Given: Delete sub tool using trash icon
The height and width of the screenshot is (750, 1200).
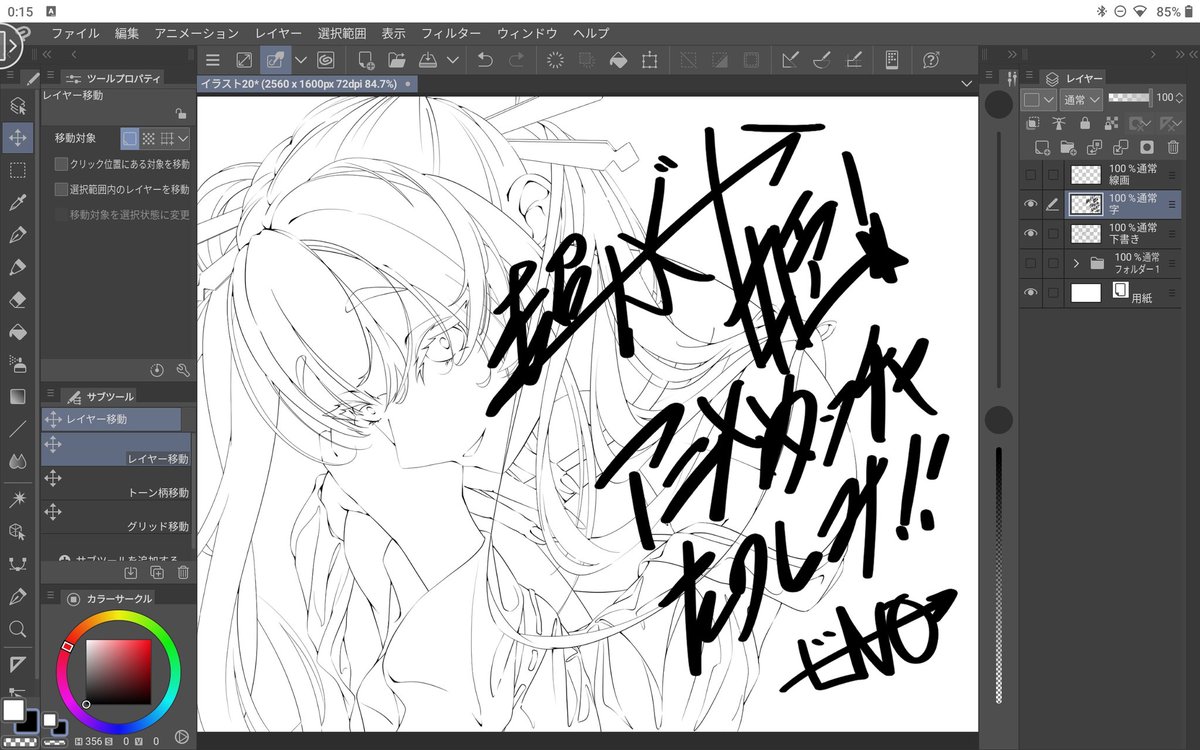Looking at the screenshot, I should point(183,572).
